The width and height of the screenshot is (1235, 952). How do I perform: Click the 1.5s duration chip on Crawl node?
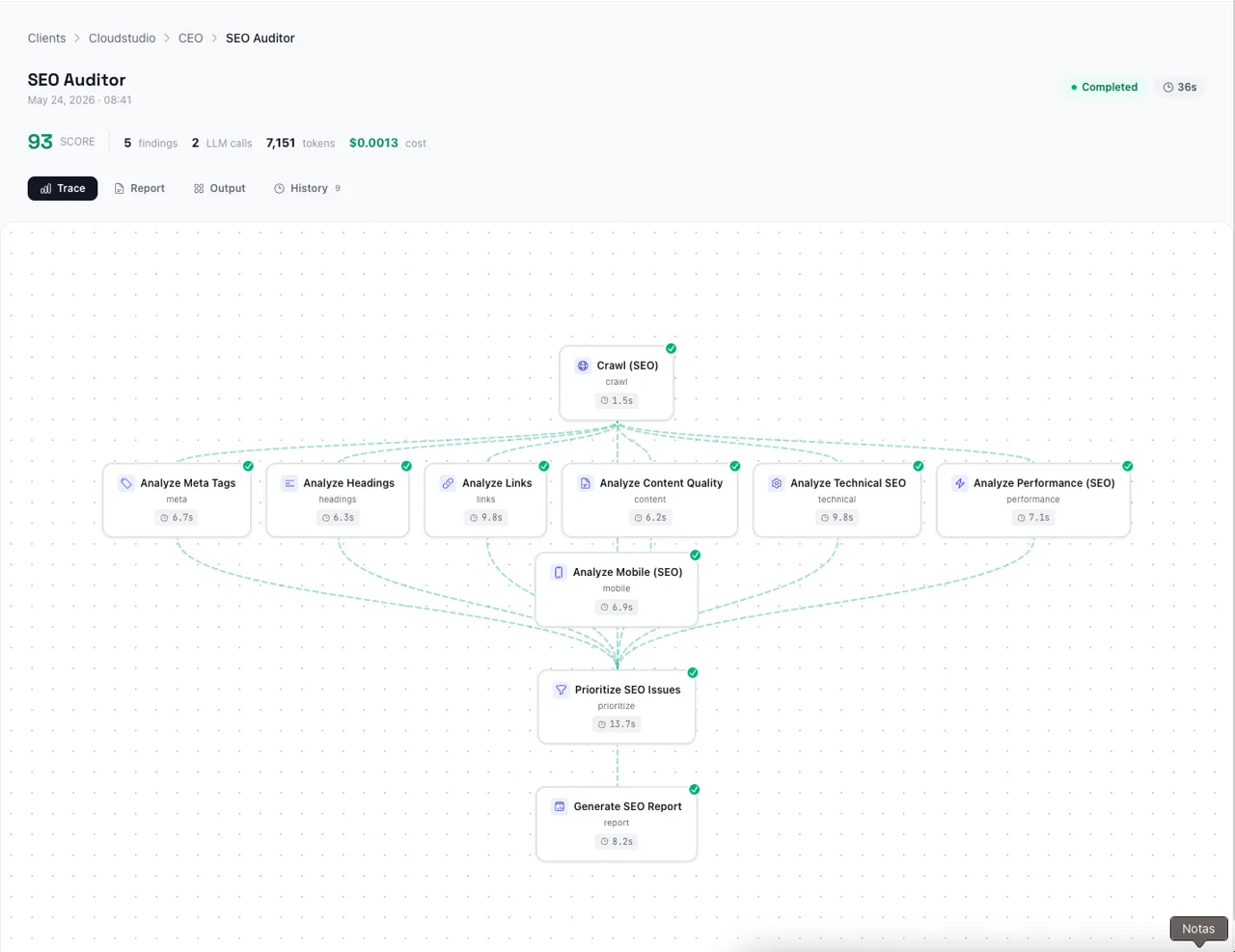[x=617, y=400]
